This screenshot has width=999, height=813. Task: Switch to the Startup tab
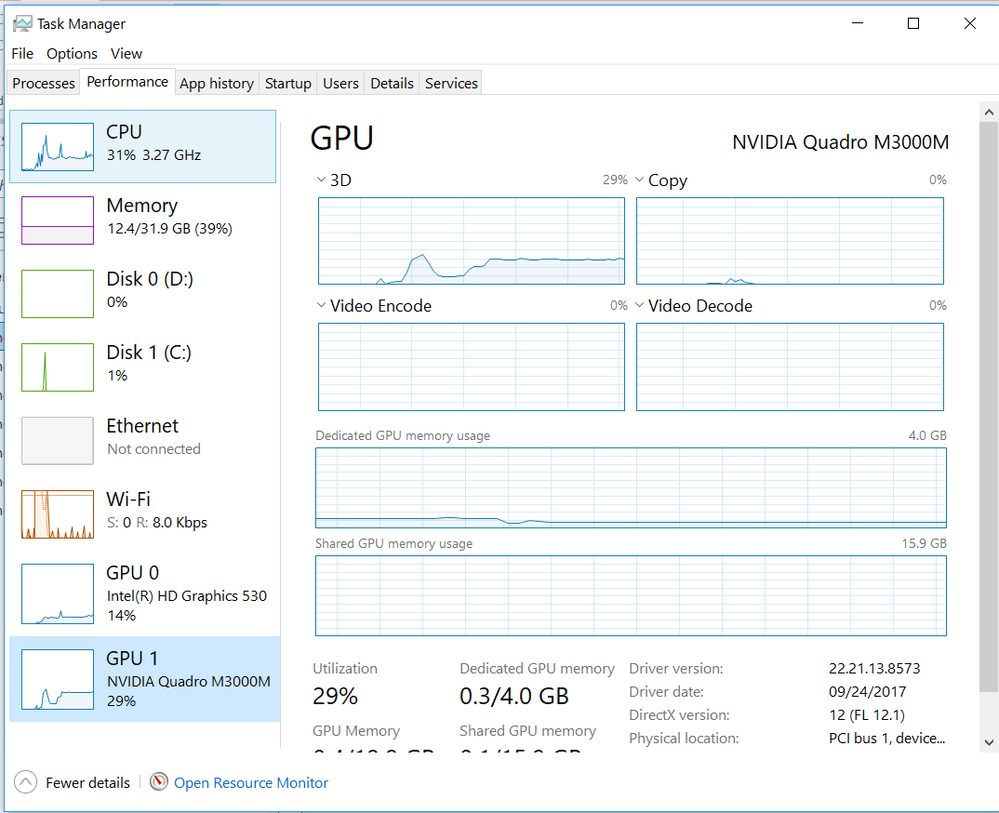[288, 83]
